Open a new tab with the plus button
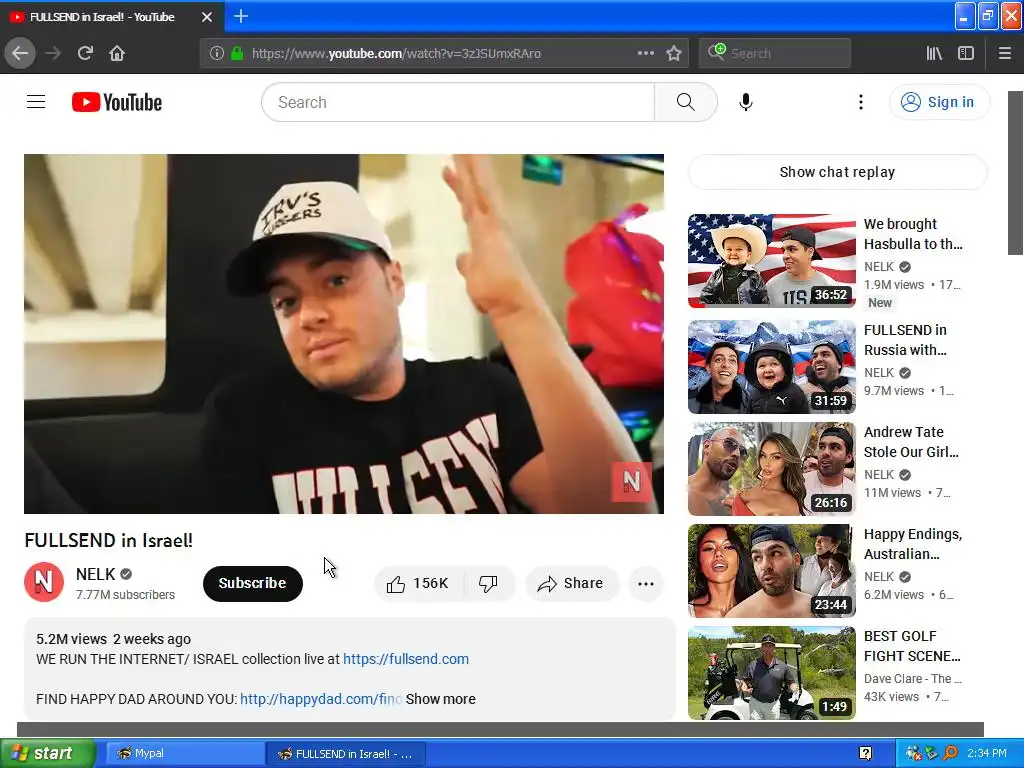This screenshot has height=768, width=1024. click(x=241, y=16)
